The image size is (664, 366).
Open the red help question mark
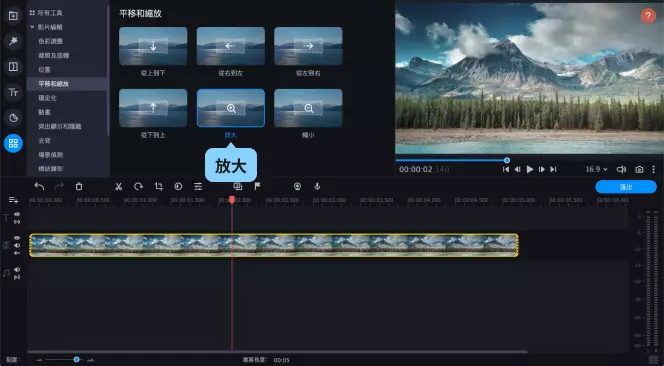pos(648,16)
